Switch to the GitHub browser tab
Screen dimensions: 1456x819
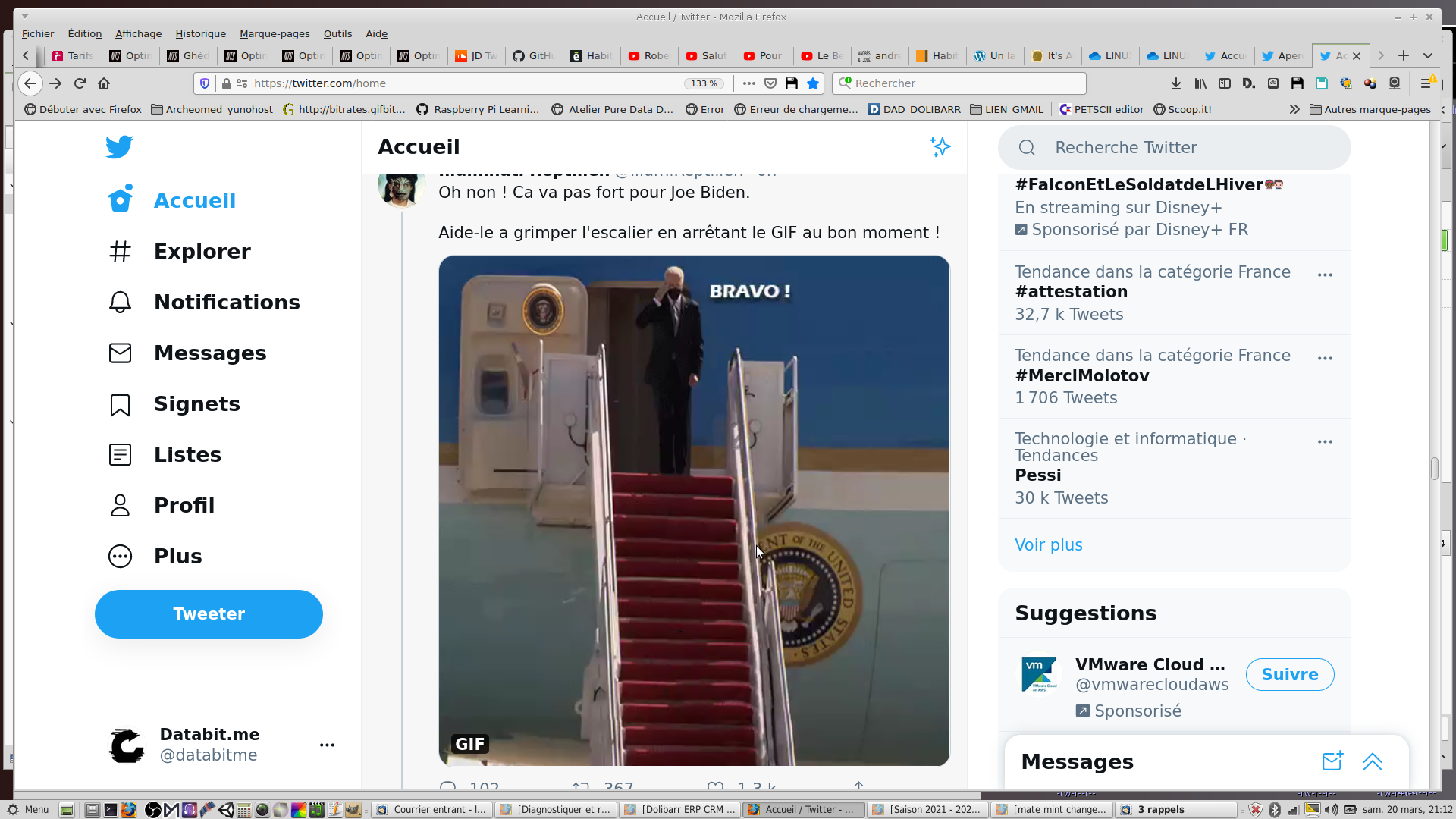click(534, 55)
